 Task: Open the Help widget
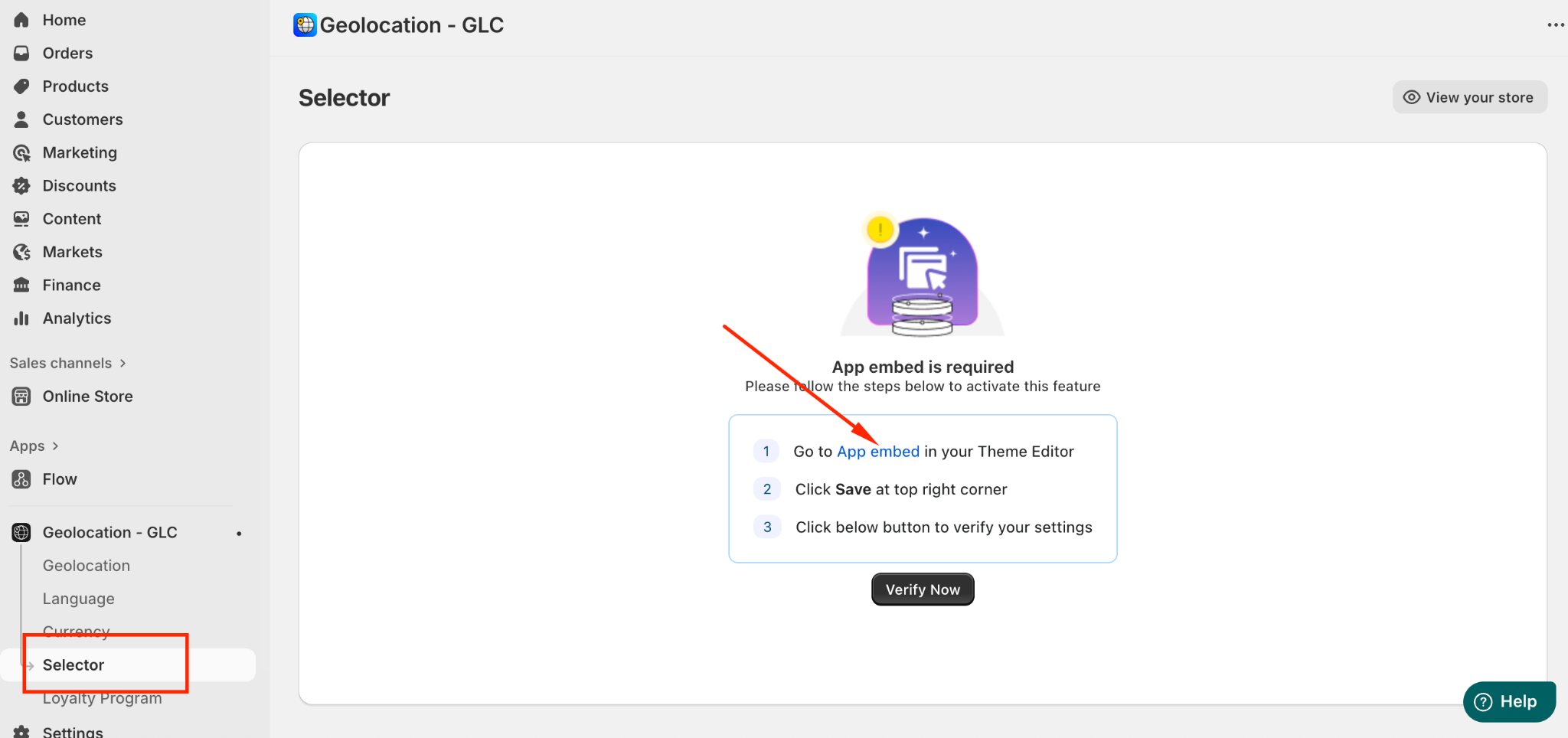coord(1509,702)
